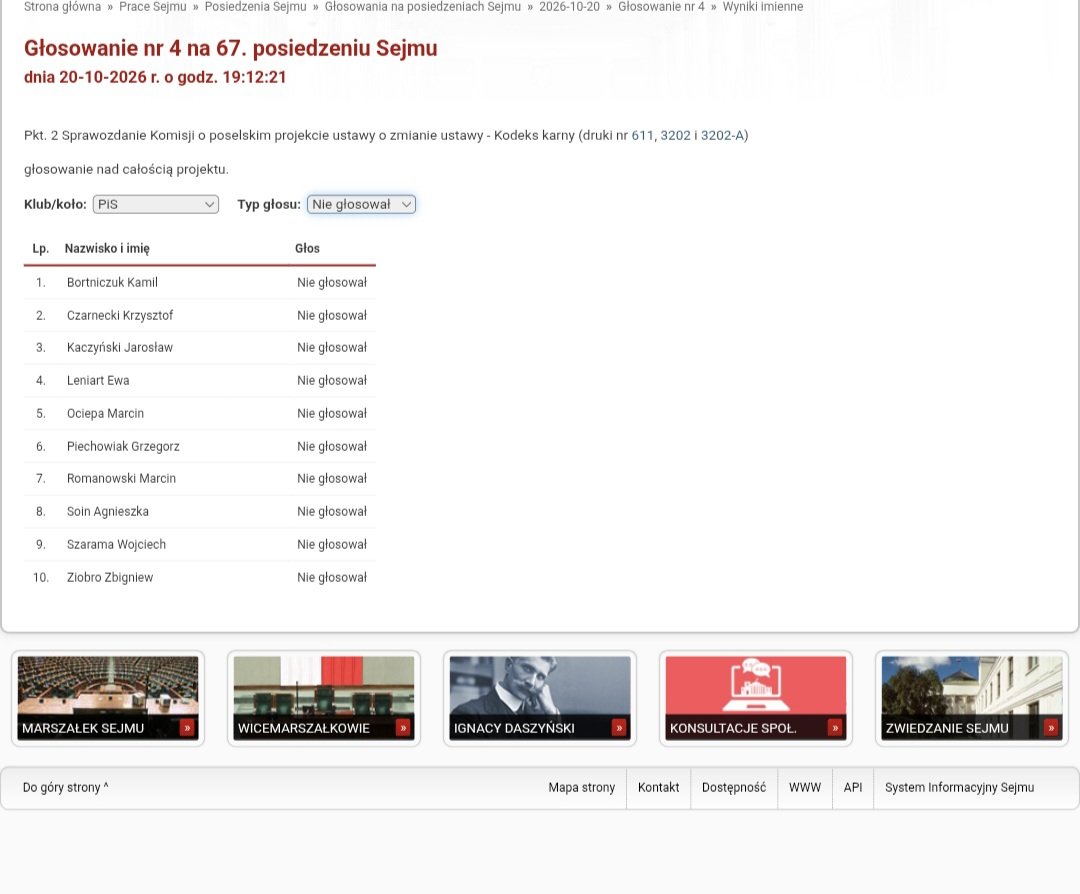Open druk nr 3202-A link
Image resolution: width=1080 pixels, height=894 pixels.
[x=723, y=136]
